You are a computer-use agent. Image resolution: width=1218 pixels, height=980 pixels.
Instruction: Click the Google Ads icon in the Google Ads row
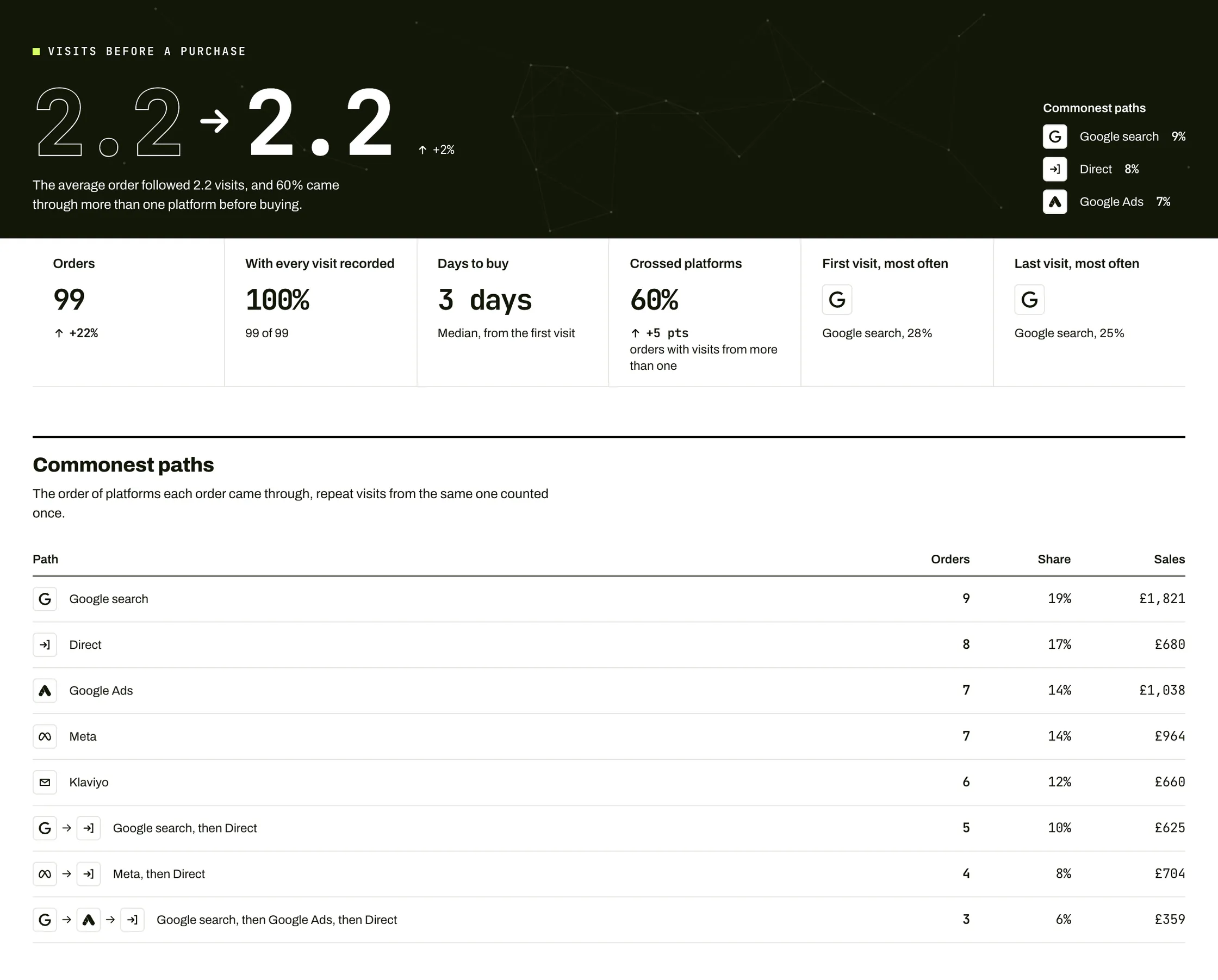(45, 691)
